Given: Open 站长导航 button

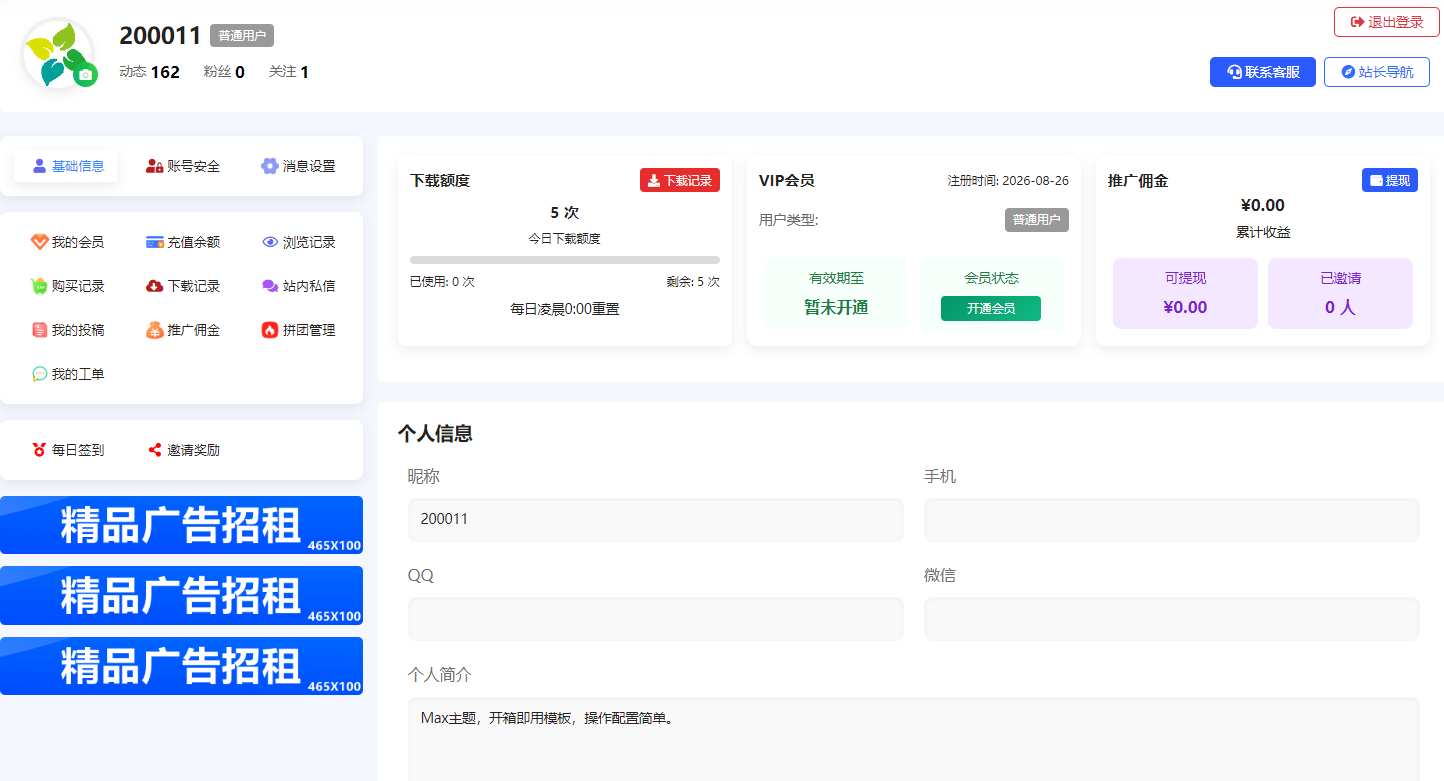Looking at the screenshot, I should (1377, 72).
